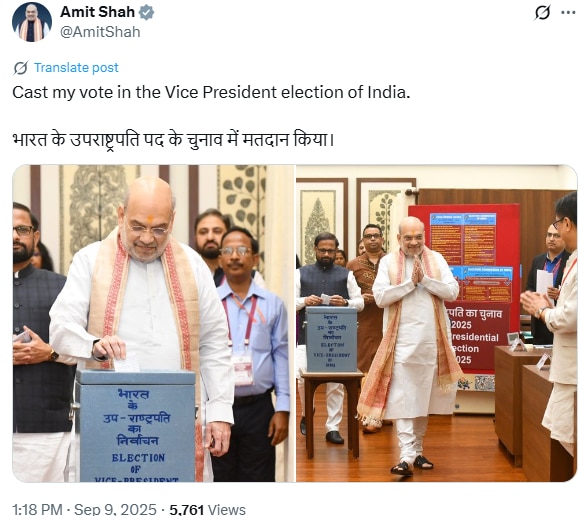This screenshot has width=586, height=516.
Task: Click the 5,761 Views count
Action: (207, 509)
